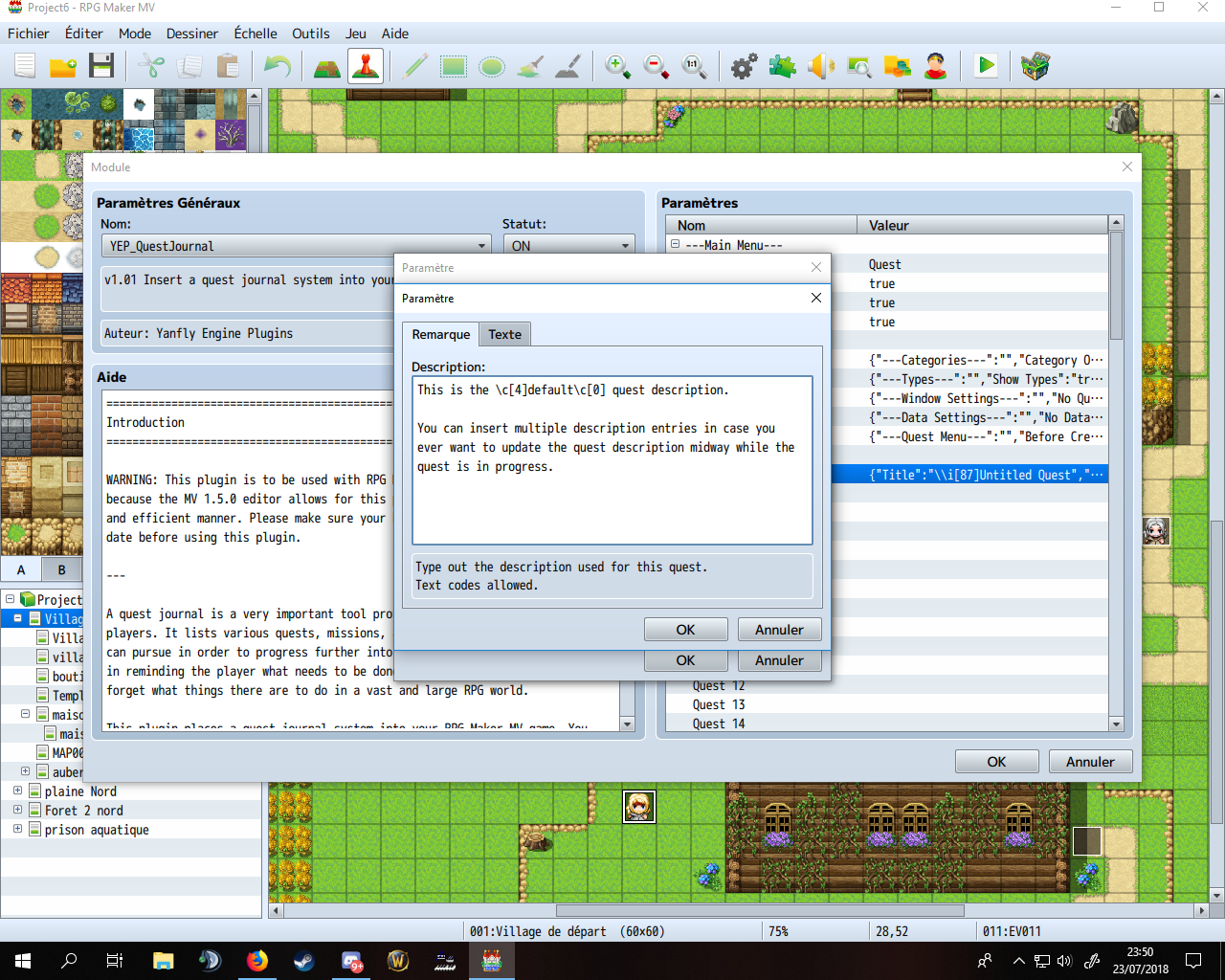This screenshot has height=980, width=1225.
Task: Open the Windows Start menu
Action: (x=23, y=961)
